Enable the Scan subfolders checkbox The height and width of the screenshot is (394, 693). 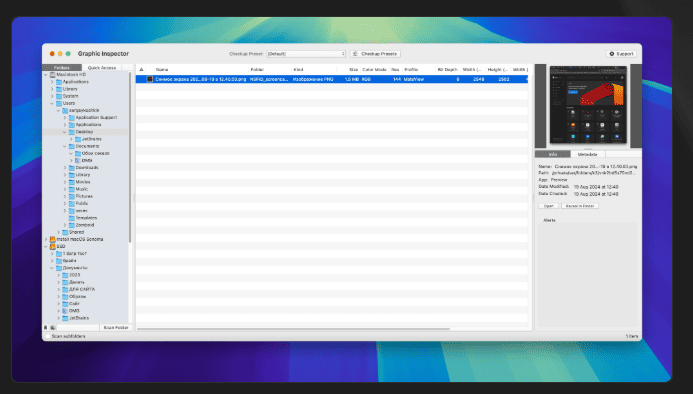pos(48,337)
